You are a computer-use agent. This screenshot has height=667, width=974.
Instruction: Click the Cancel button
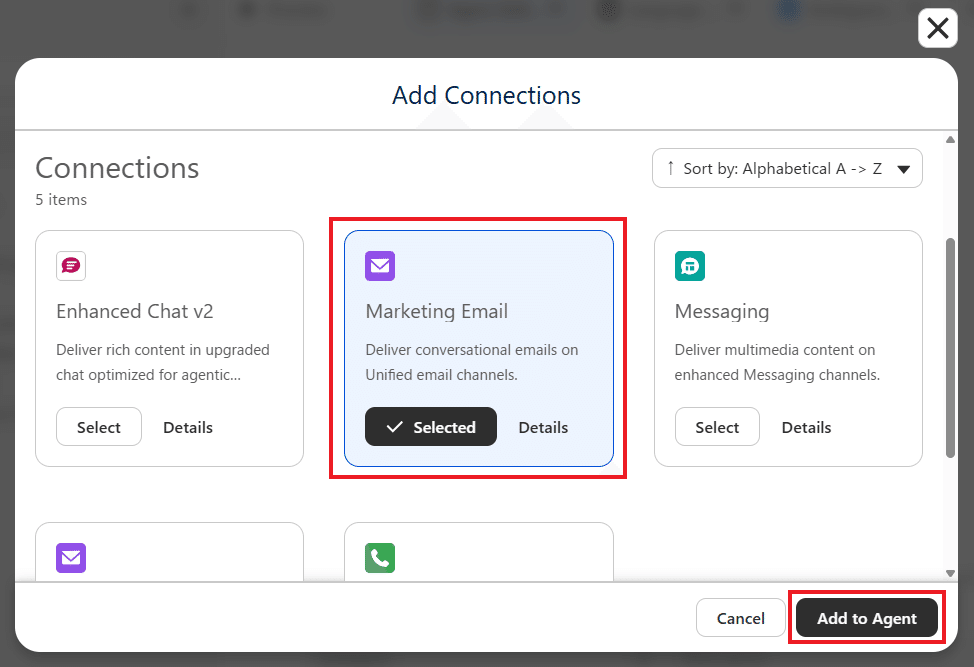(740, 618)
